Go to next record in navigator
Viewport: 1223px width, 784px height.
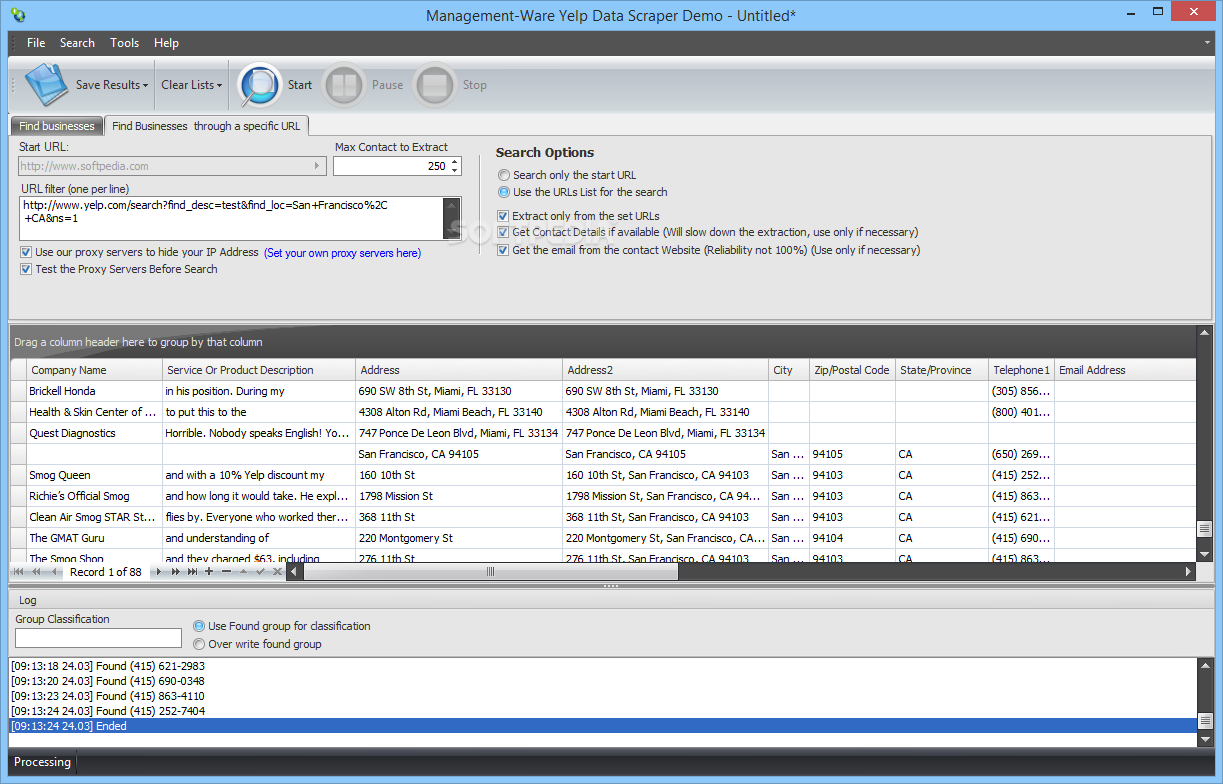point(158,572)
